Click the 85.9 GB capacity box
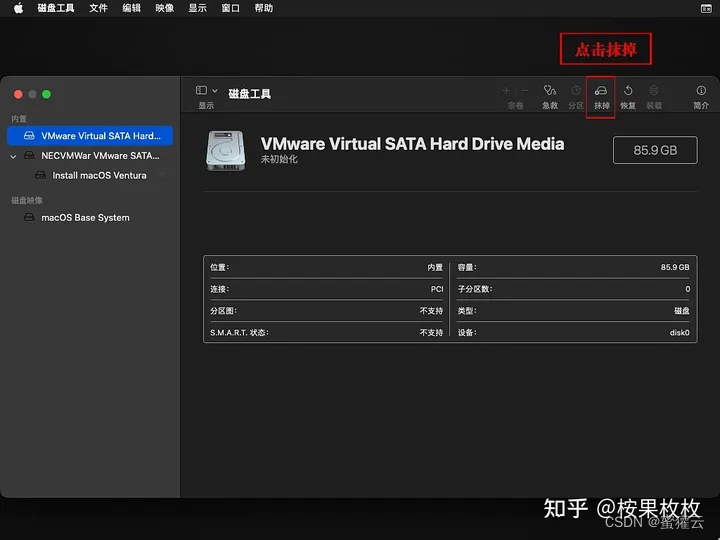 click(655, 150)
